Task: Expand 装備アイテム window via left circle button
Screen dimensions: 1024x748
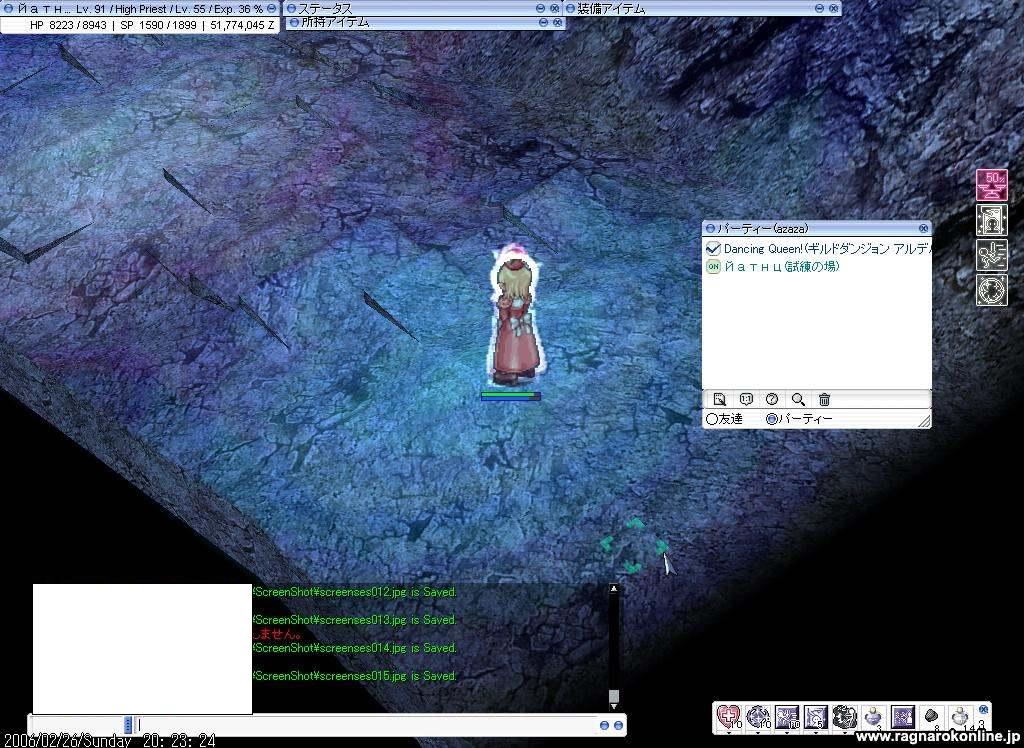Action: coord(570,8)
